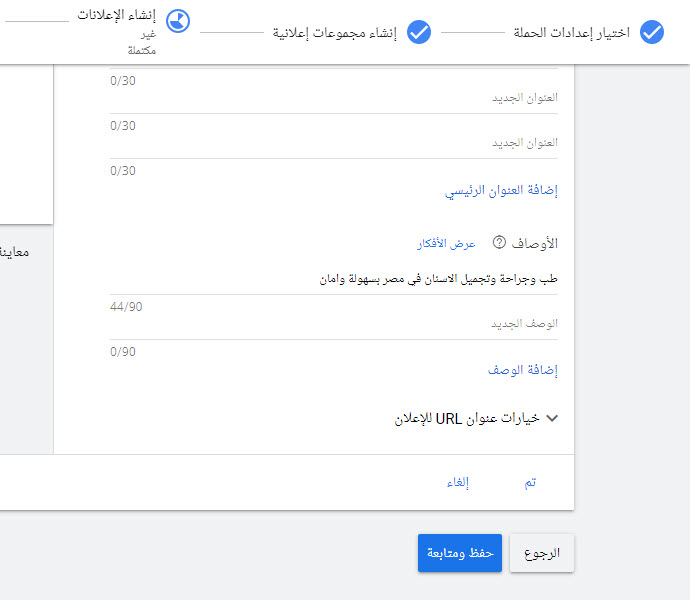Expand the ad URL options chevron
Screen dimensions: 690x600
coord(552,418)
